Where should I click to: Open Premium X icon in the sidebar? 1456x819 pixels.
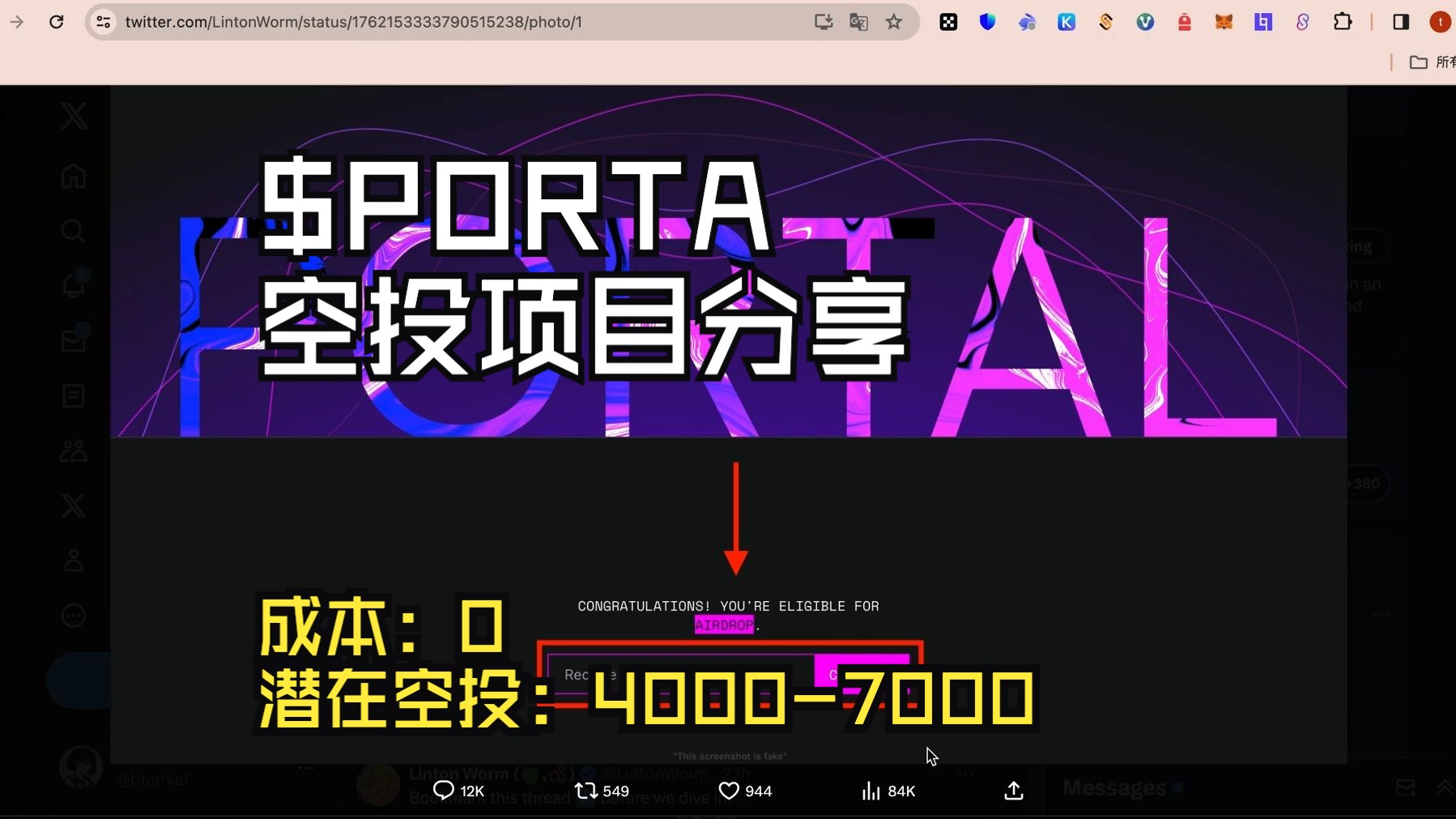(74, 505)
